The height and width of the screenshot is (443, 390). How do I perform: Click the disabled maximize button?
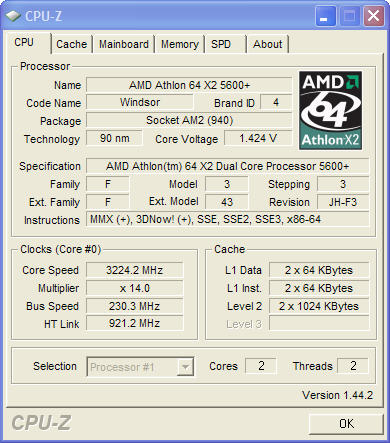(x=349, y=16)
